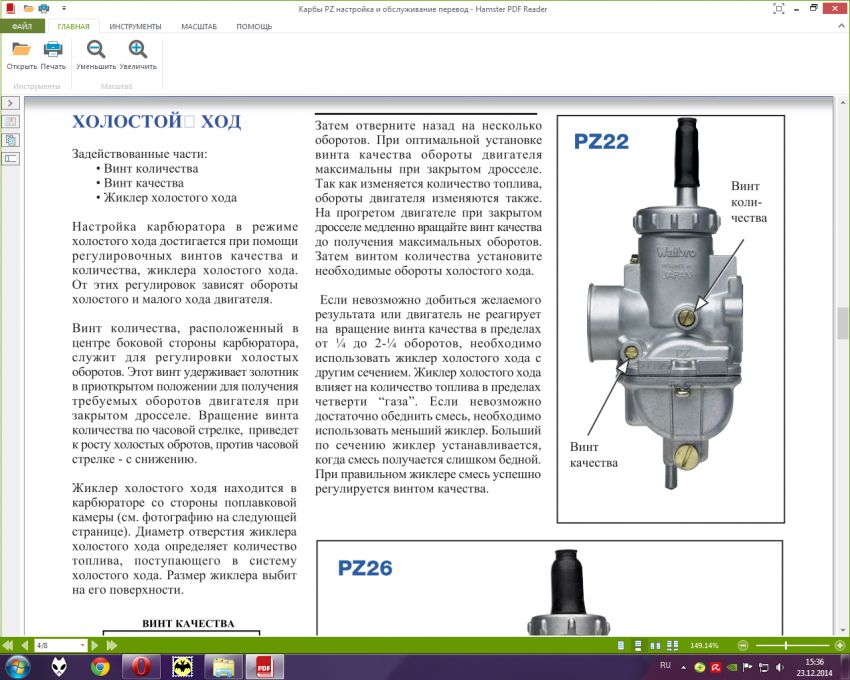850x680 pixels.
Task: Click red Hamster PDF app icon in title bar
Action: [10, 8]
